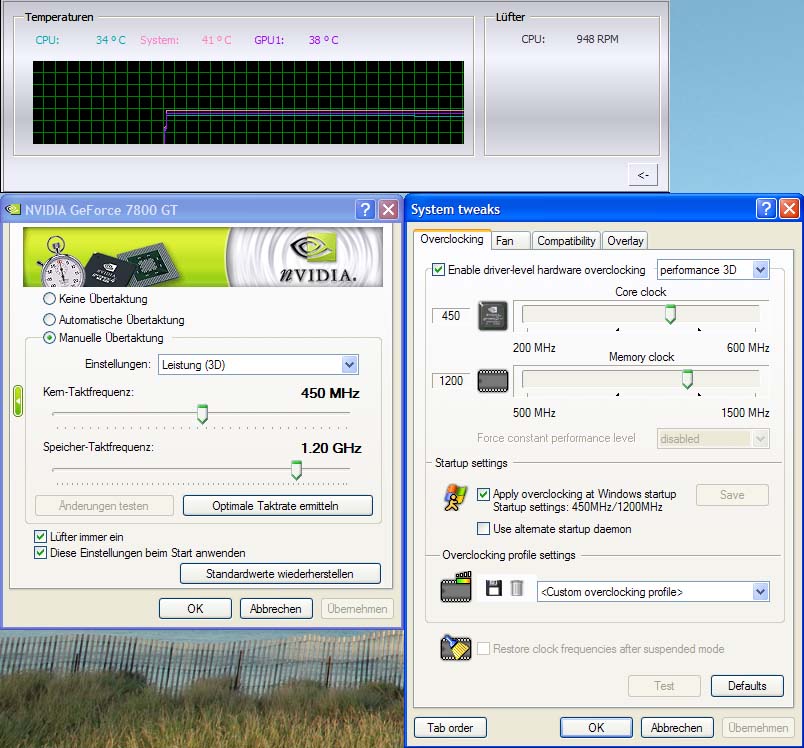This screenshot has width=804, height=748.
Task: Click the '450 MHz' Kern-Taktfrequenz value
Action: coord(330,393)
